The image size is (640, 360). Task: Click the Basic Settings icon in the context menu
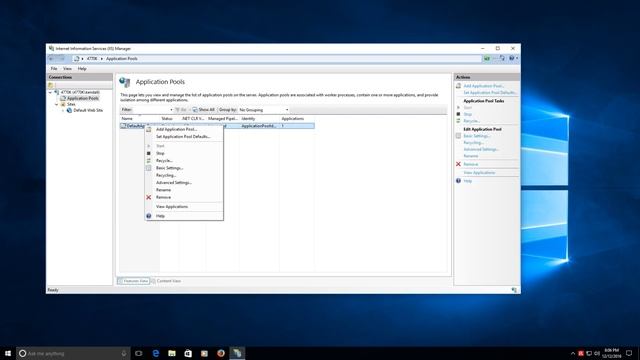coord(149,168)
